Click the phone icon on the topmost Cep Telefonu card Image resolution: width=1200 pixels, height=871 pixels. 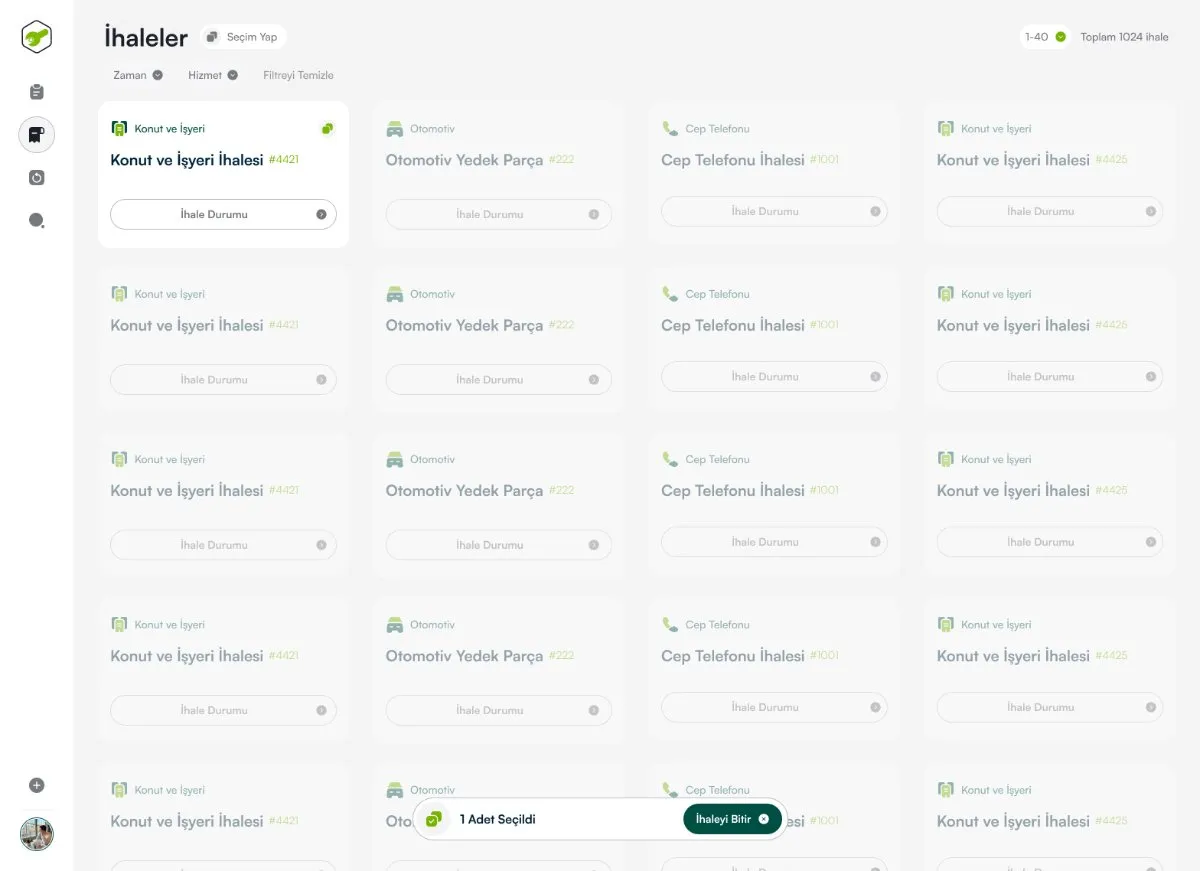(670, 128)
